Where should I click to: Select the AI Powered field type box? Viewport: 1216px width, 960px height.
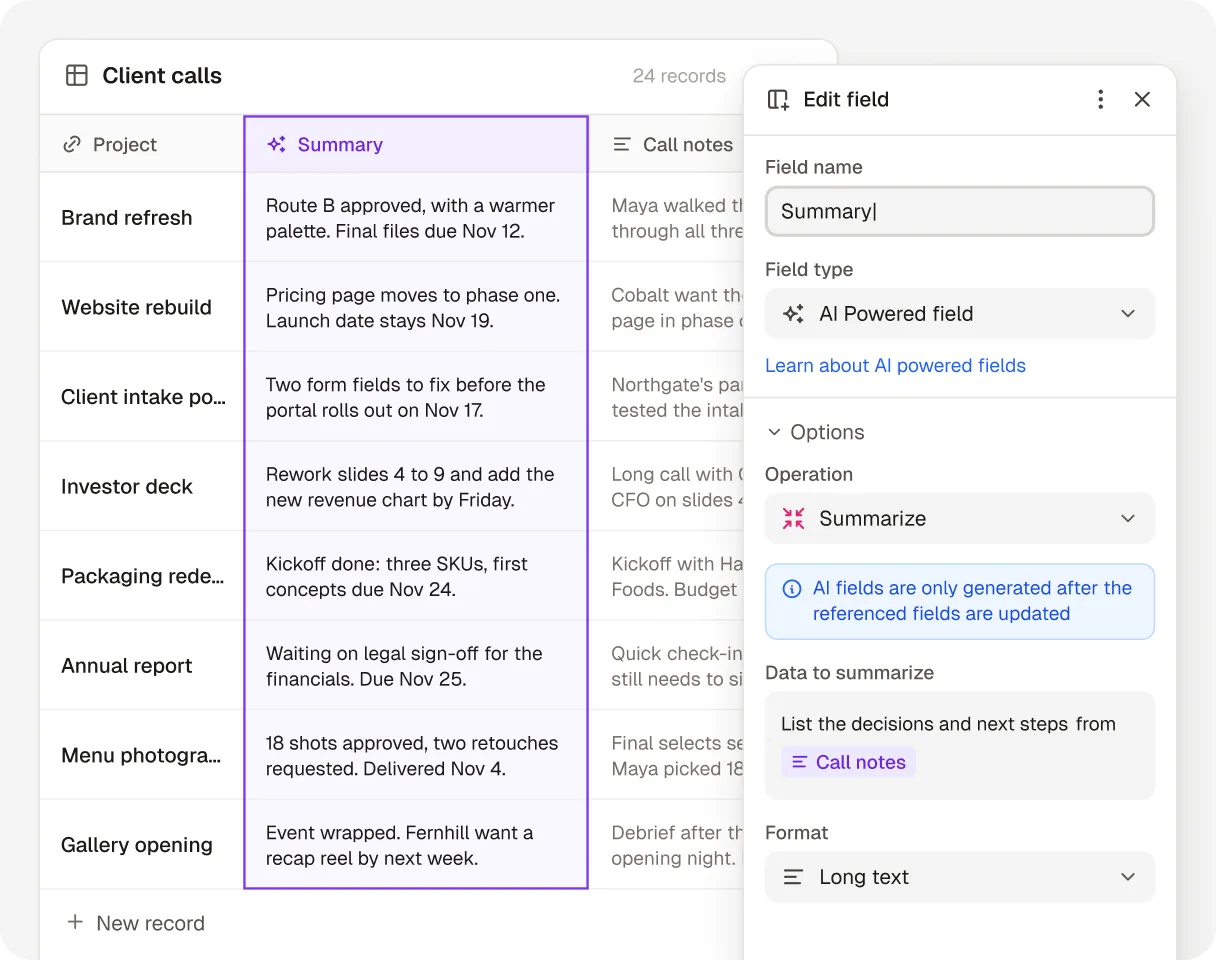click(960, 314)
